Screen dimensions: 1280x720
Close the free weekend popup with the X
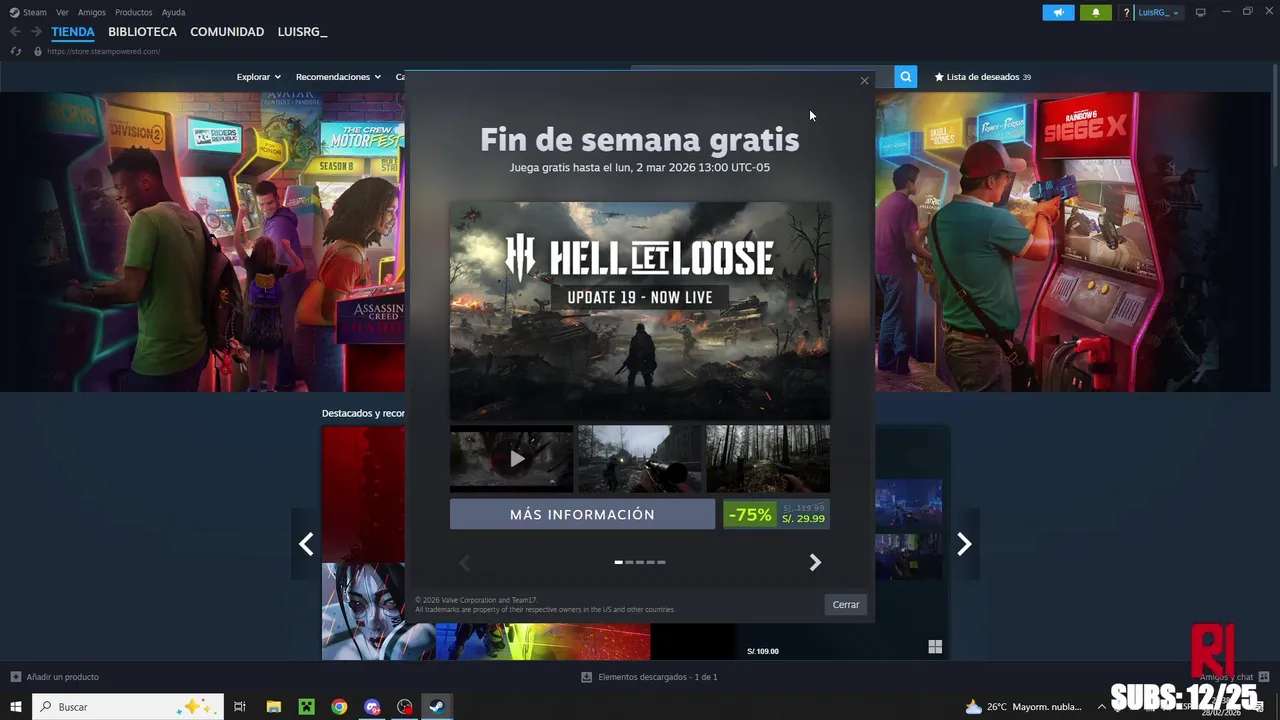pos(864,81)
